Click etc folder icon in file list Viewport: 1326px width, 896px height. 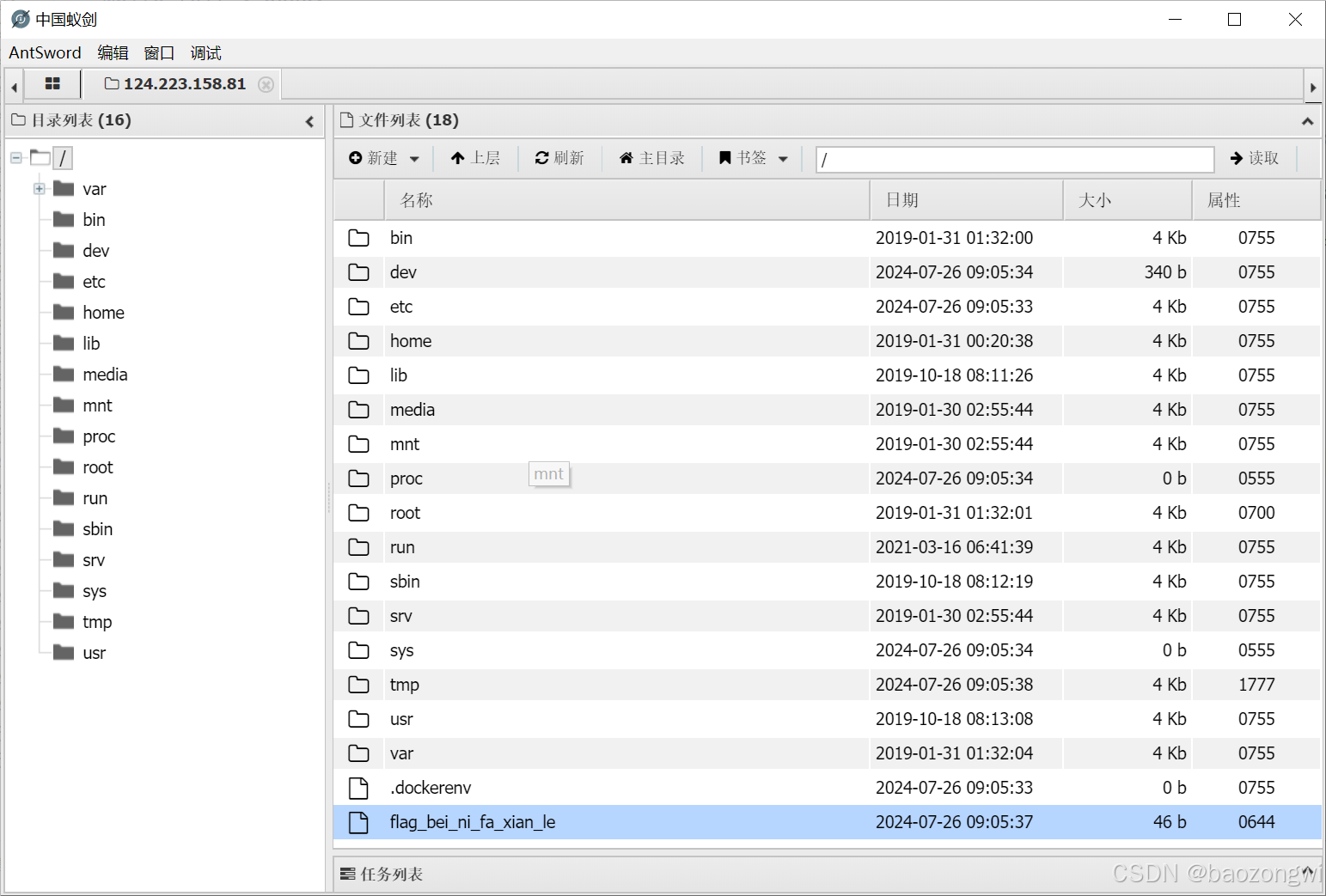[358, 307]
